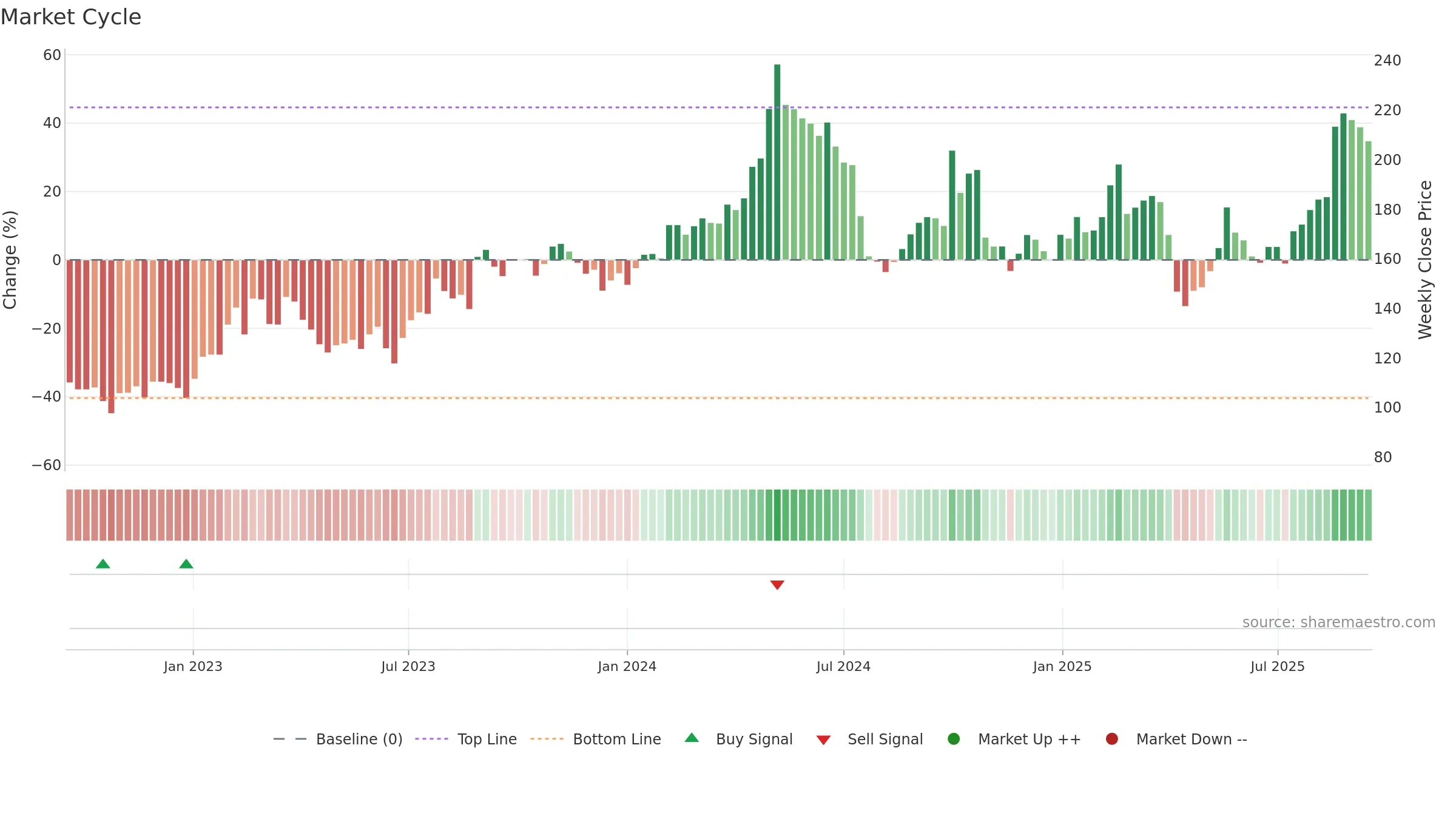Toggle the Buy Signal legend entry

(x=738, y=739)
